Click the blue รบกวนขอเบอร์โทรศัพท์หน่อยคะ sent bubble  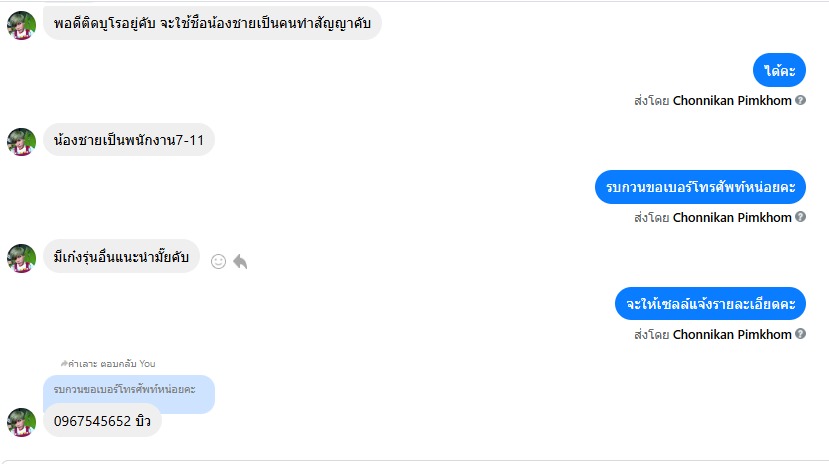(x=700, y=187)
